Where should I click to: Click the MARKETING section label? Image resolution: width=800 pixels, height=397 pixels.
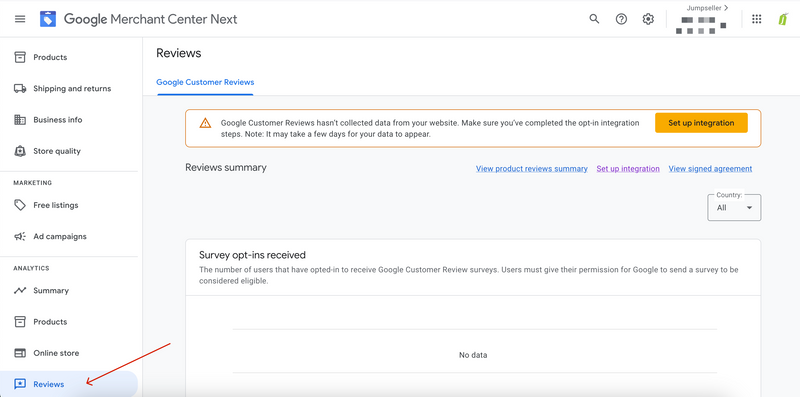[33, 183]
